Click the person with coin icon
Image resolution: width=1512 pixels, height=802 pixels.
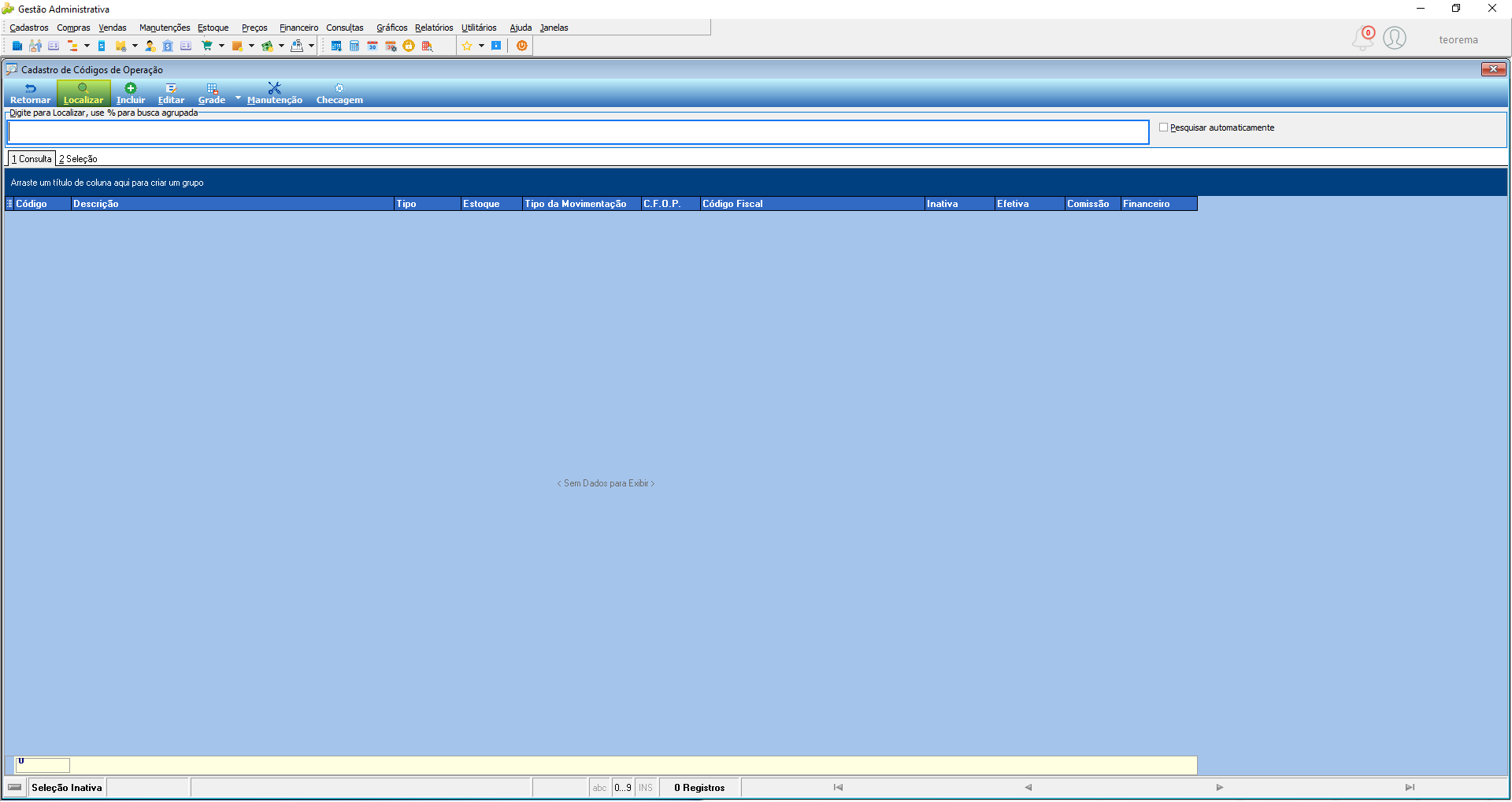tap(150, 46)
